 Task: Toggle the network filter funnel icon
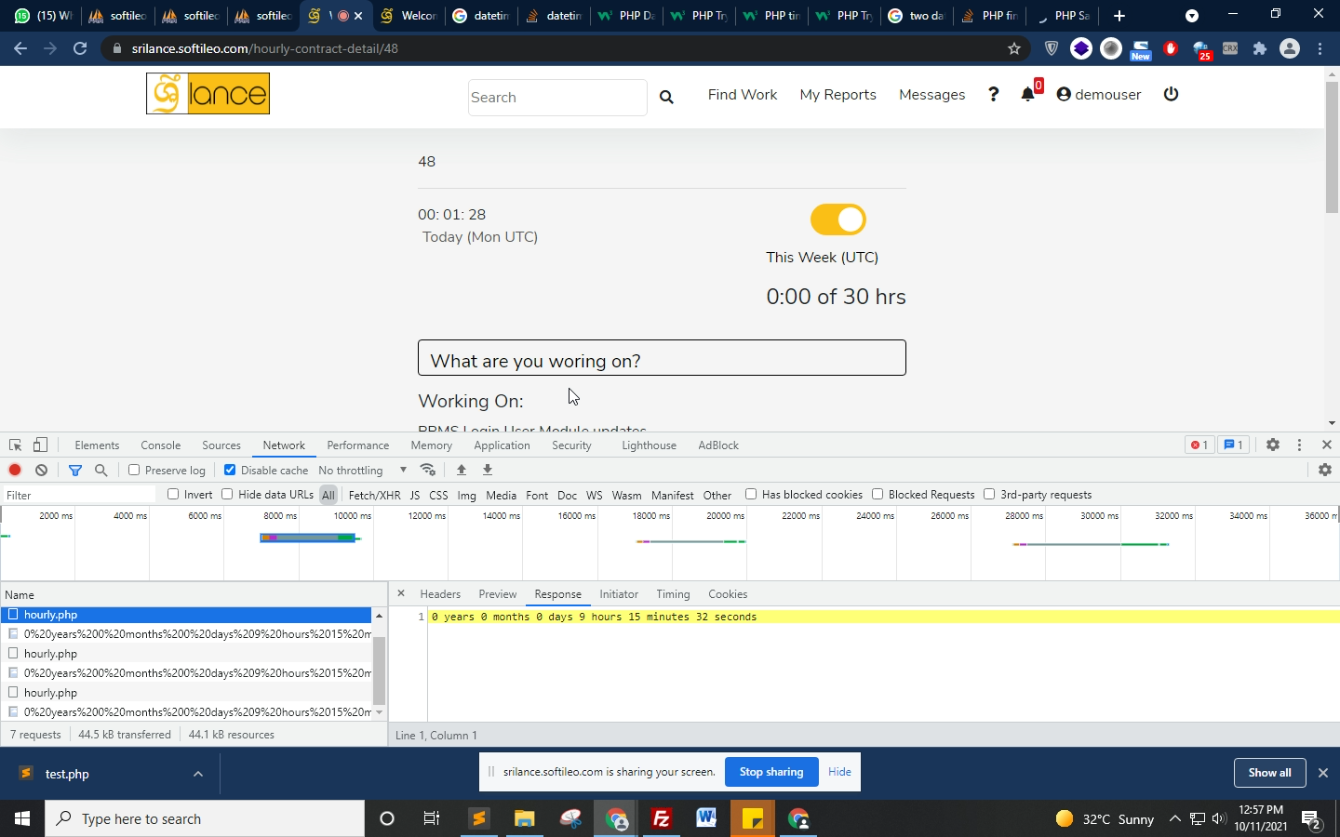point(75,470)
